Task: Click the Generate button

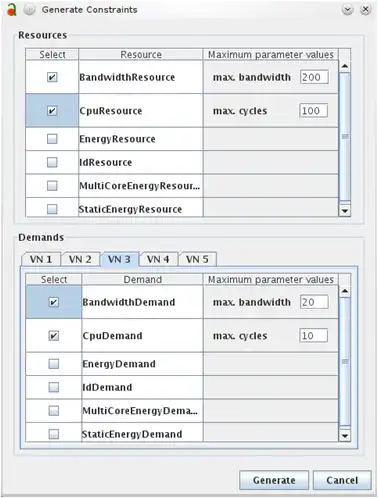Action: (x=274, y=480)
